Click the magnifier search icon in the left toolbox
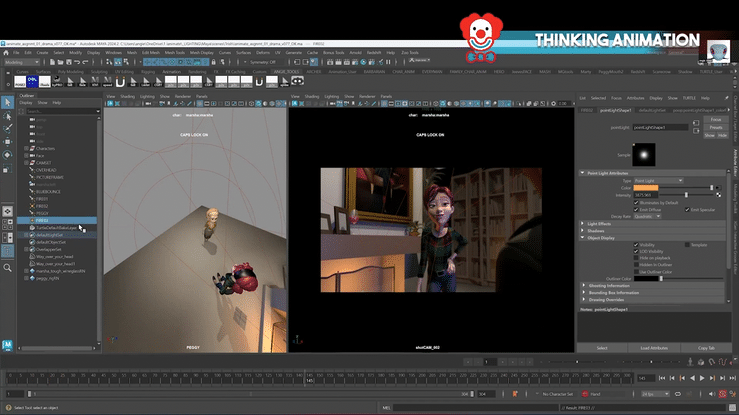 (8, 268)
